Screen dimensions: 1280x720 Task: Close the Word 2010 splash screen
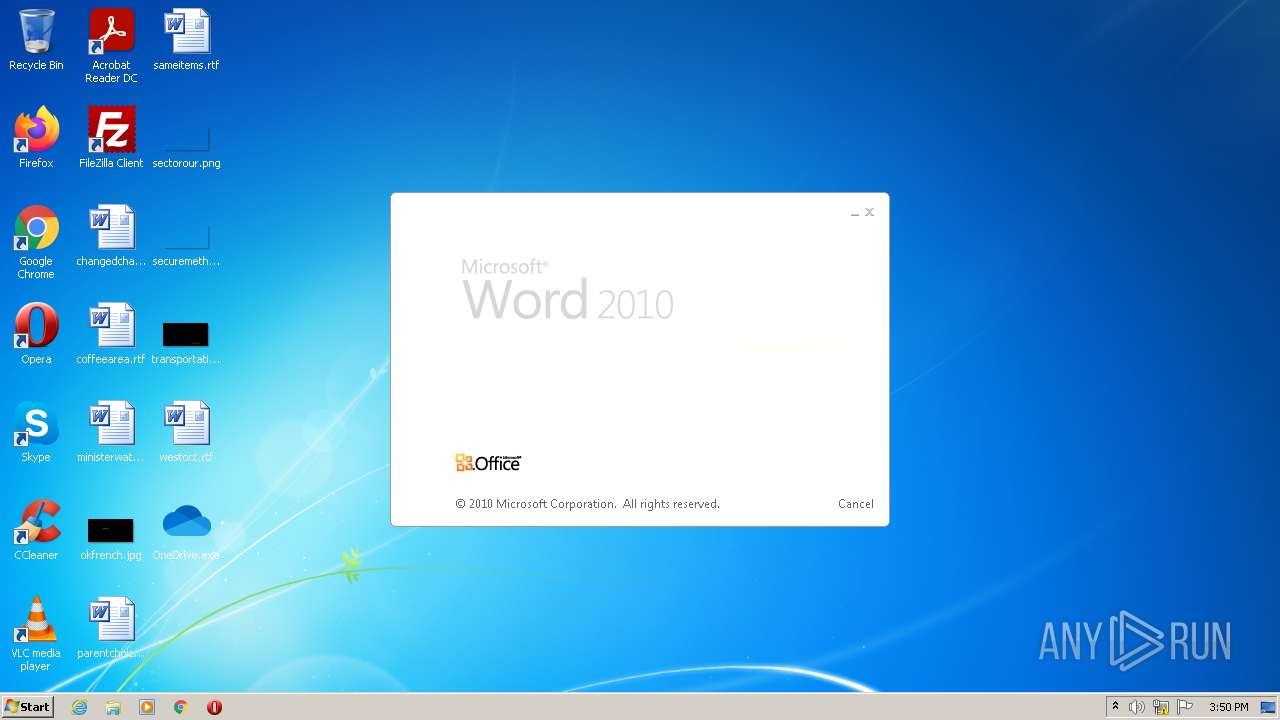point(870,212)
